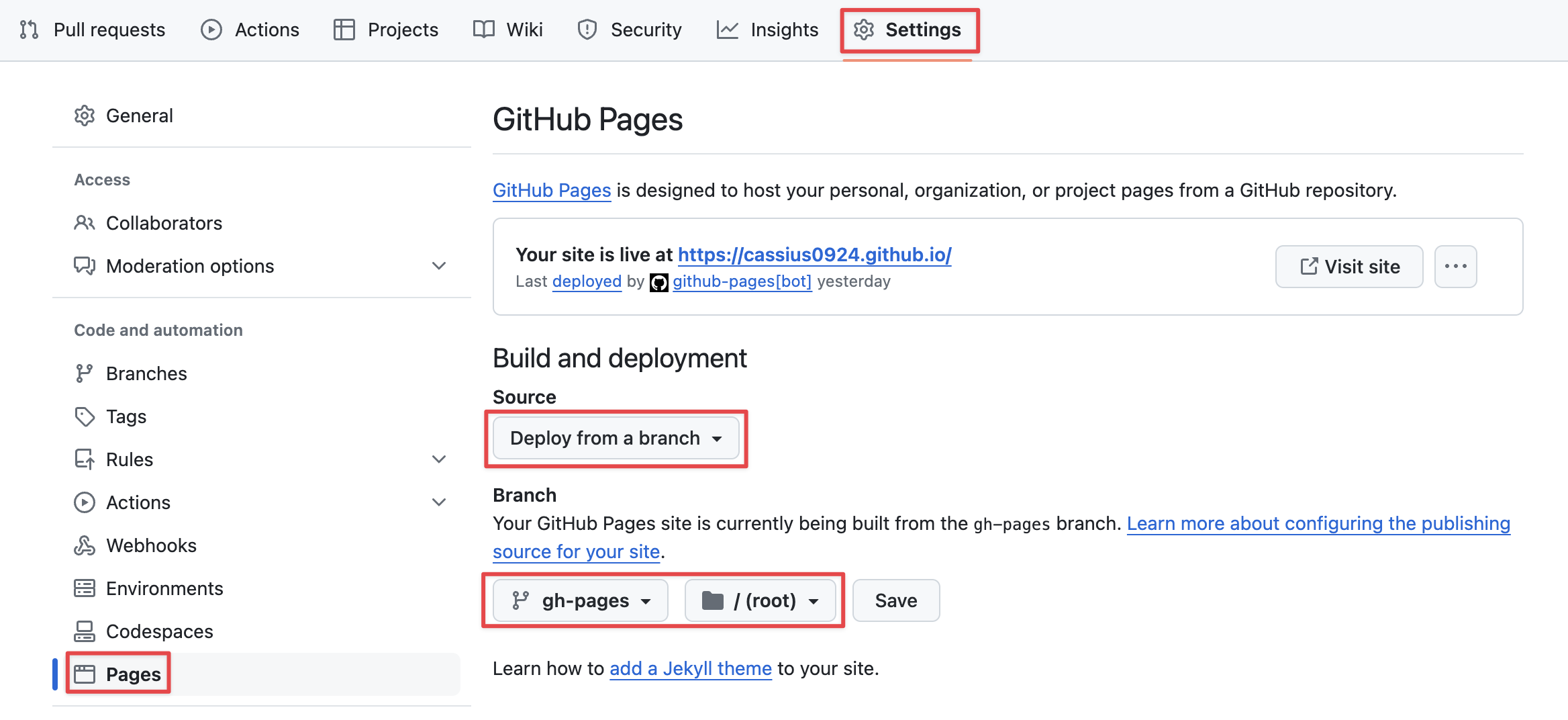Screen dimensions: 1568x720
Task: Click the Insights graph icon
Action: pyautogui.click(x=728, y=30)
